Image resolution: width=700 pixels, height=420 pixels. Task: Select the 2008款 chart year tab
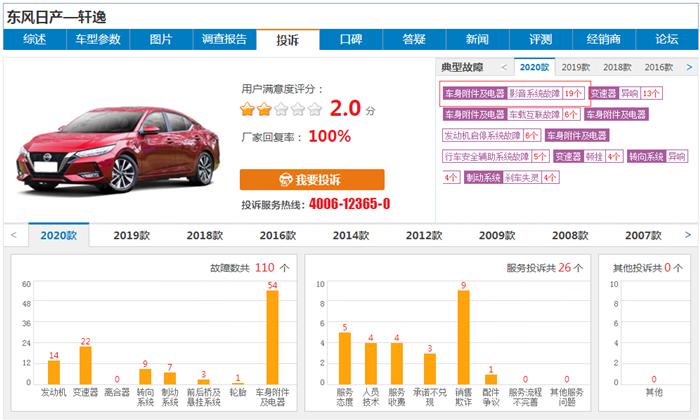click(x=571, y=235)
